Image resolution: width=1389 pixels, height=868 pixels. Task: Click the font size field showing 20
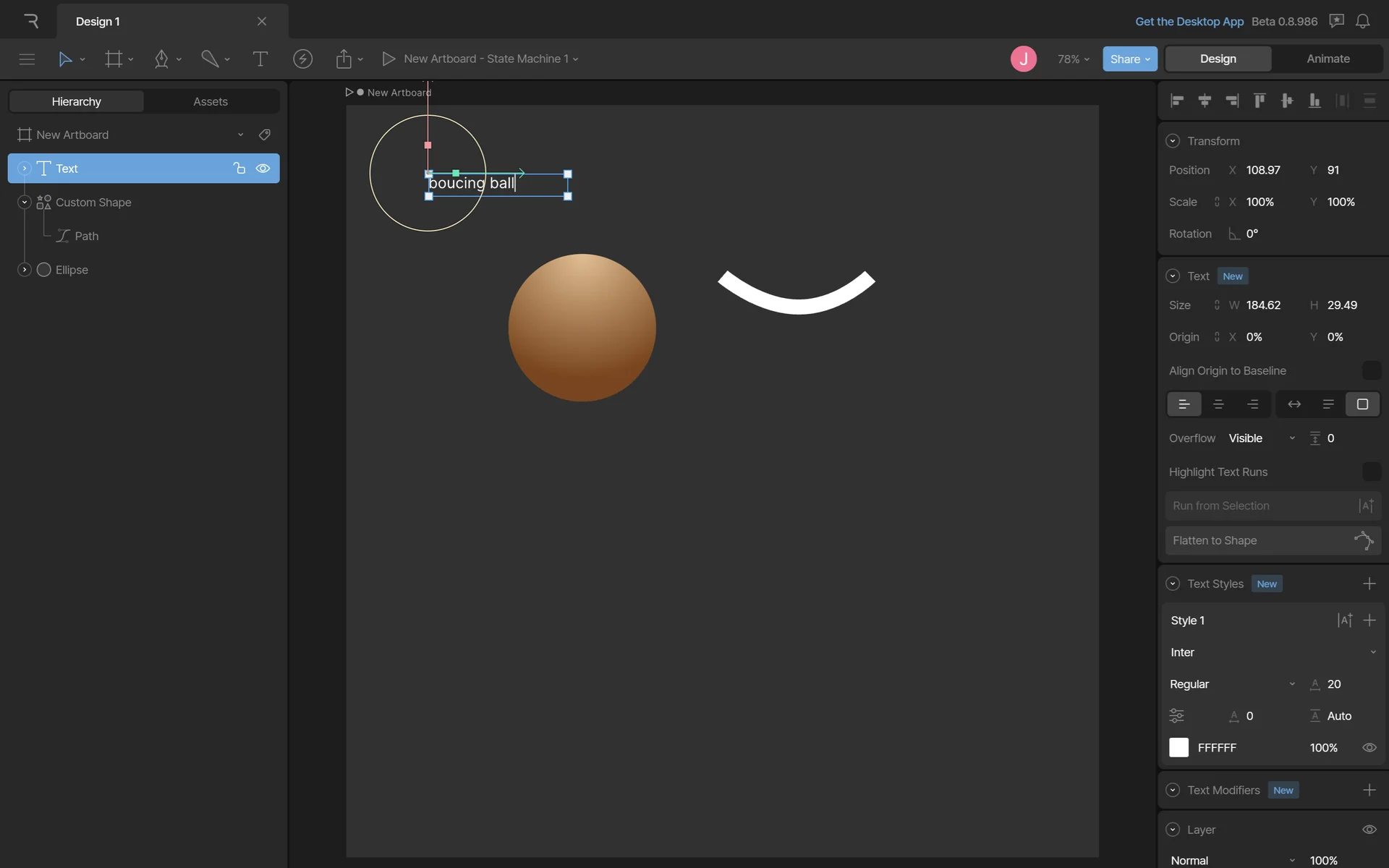click(x=1334, y=684)
